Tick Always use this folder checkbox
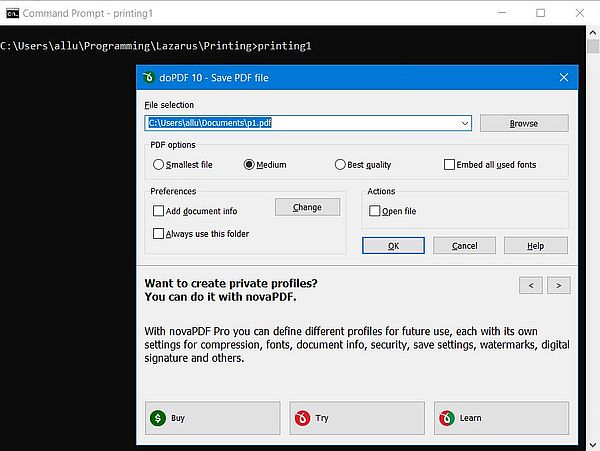Image resolution: width=600 pixels, height=451 pixels. 158,233
